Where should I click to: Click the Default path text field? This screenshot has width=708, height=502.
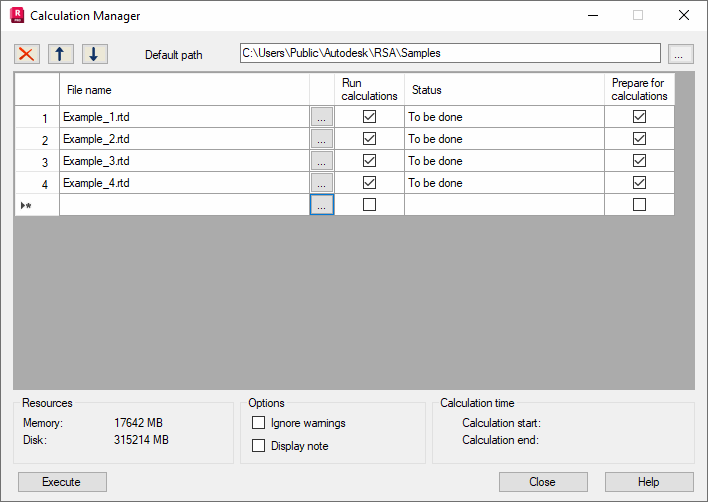click(450, 53)
